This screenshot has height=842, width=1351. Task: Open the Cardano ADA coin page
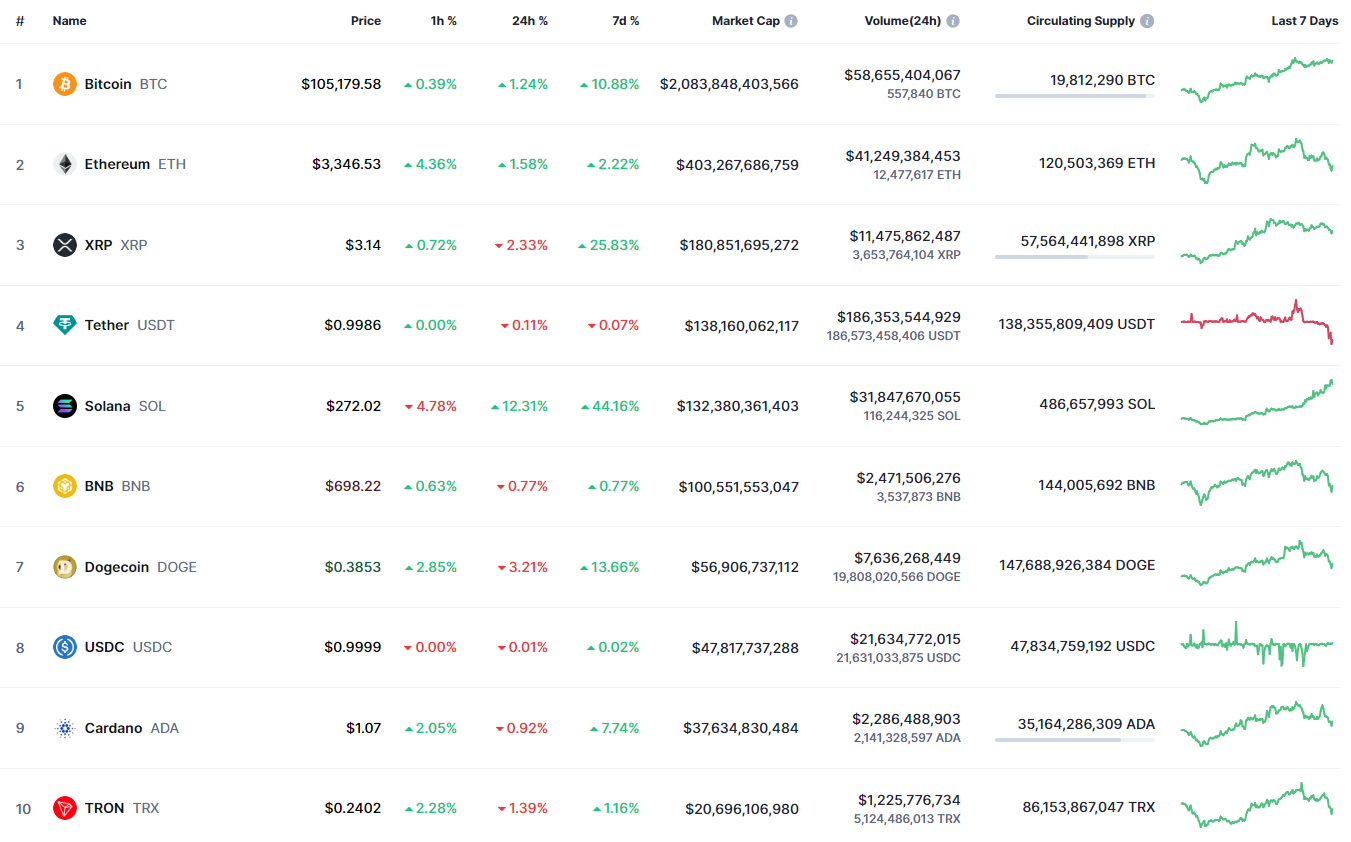click(113, 728)
